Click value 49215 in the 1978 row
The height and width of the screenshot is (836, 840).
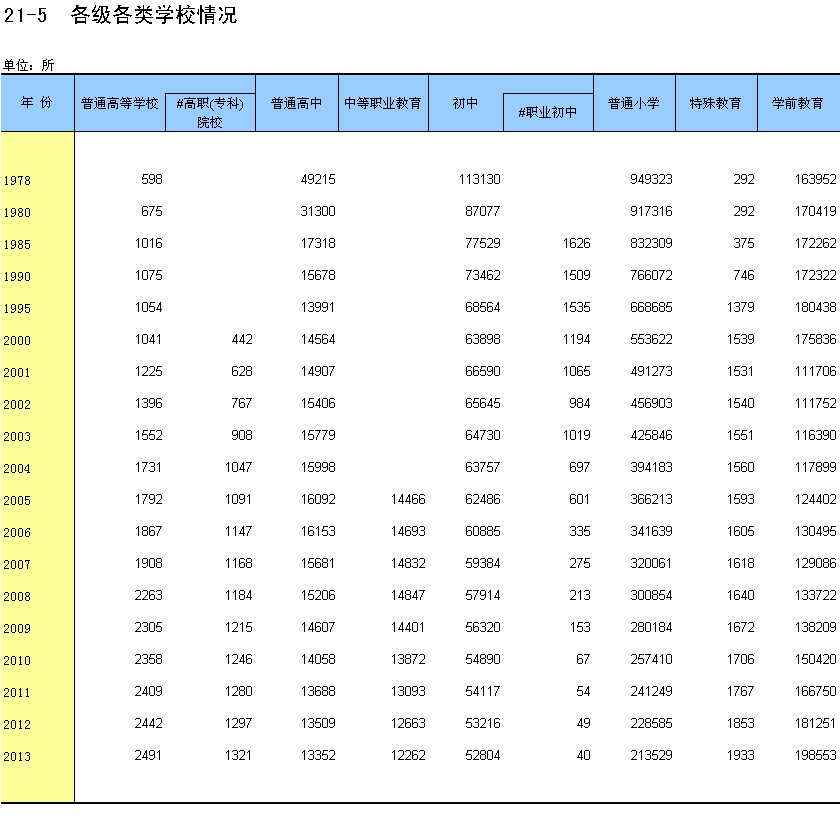click(318, 179)
